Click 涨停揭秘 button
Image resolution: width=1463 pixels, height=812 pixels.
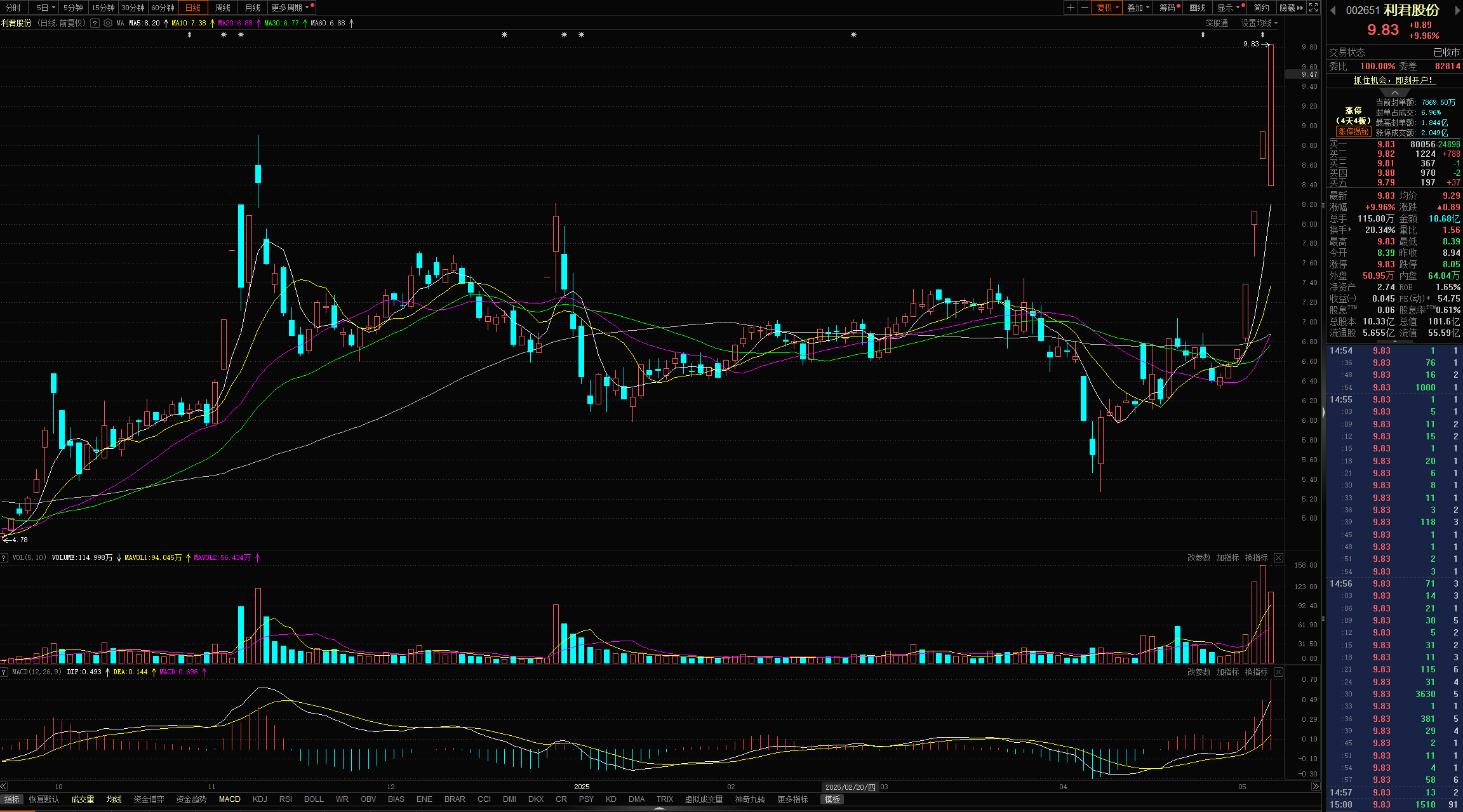tap(1353, 132)
